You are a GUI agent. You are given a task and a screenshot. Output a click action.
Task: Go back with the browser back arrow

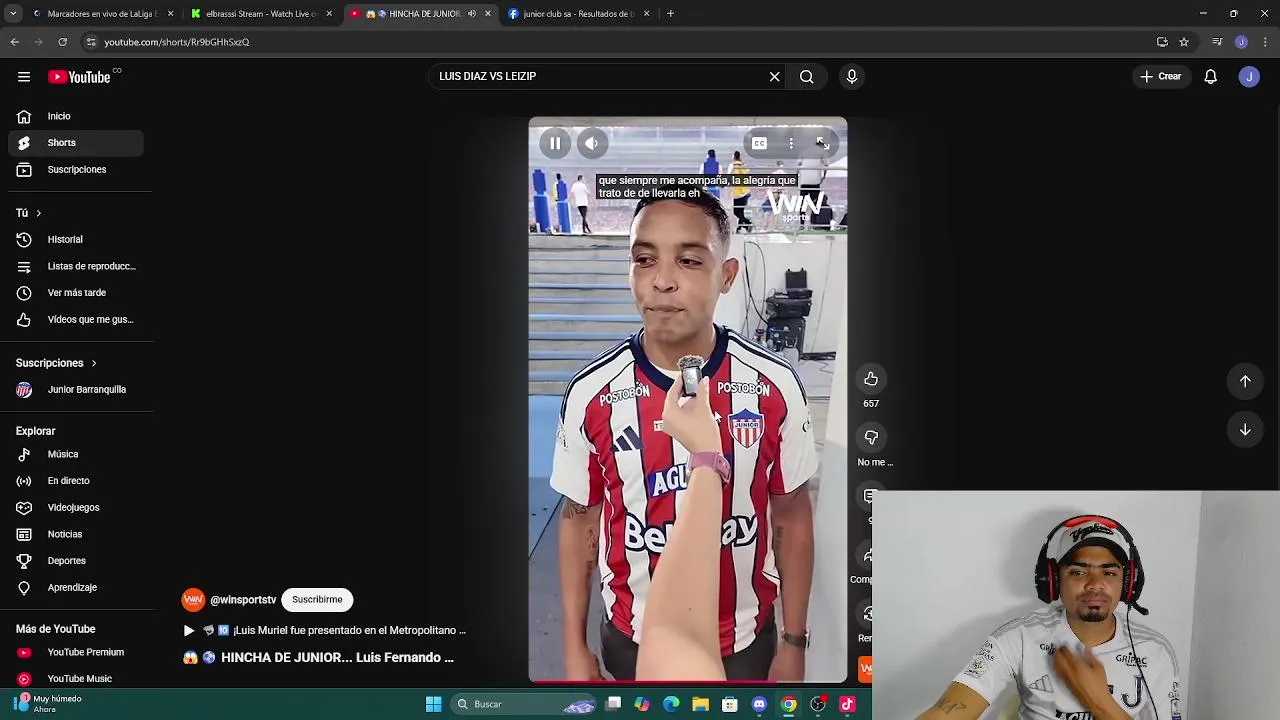pyautogui.click(x=14, y=42)
